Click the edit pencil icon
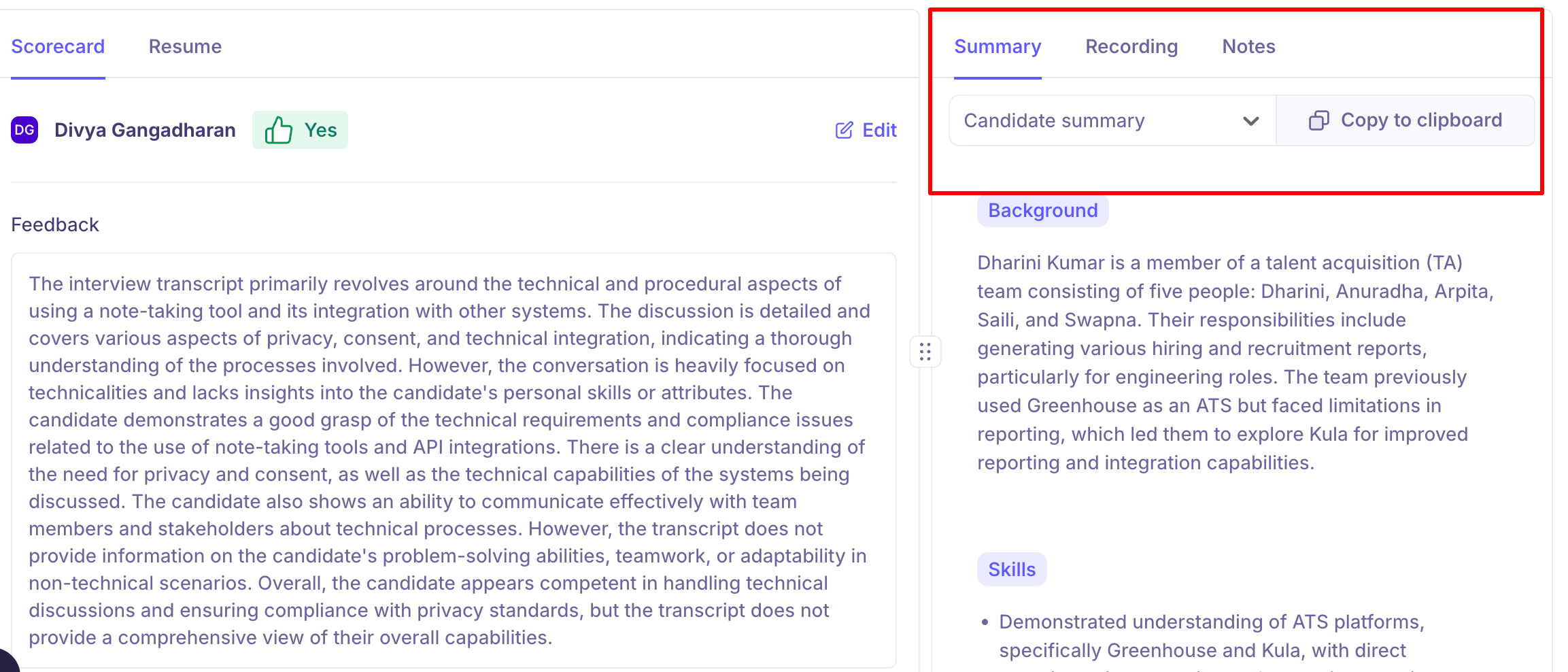This screenshot has height=672, width=1568. coord(844,130)
